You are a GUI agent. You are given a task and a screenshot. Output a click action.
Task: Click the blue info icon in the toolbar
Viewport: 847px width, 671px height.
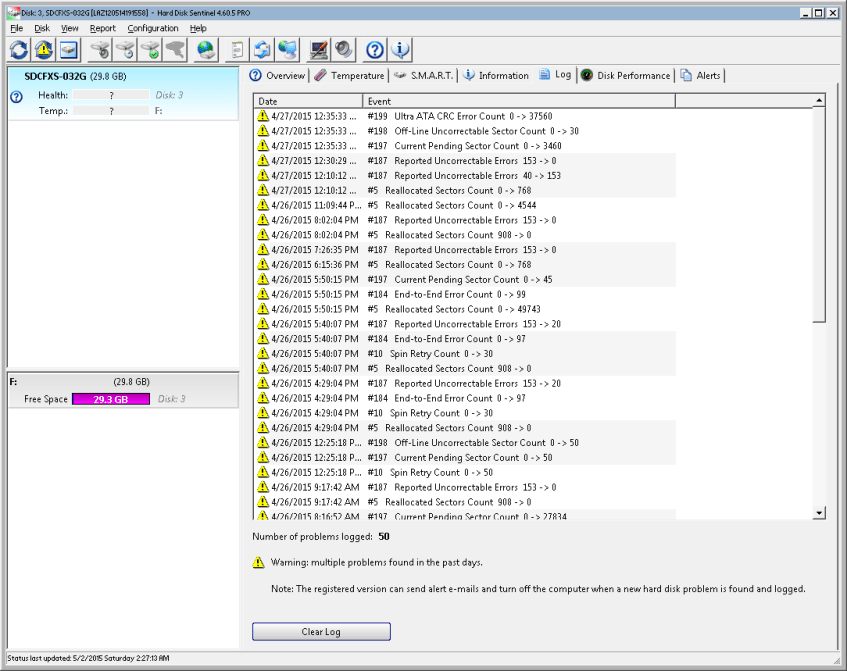tap(400, 49)
